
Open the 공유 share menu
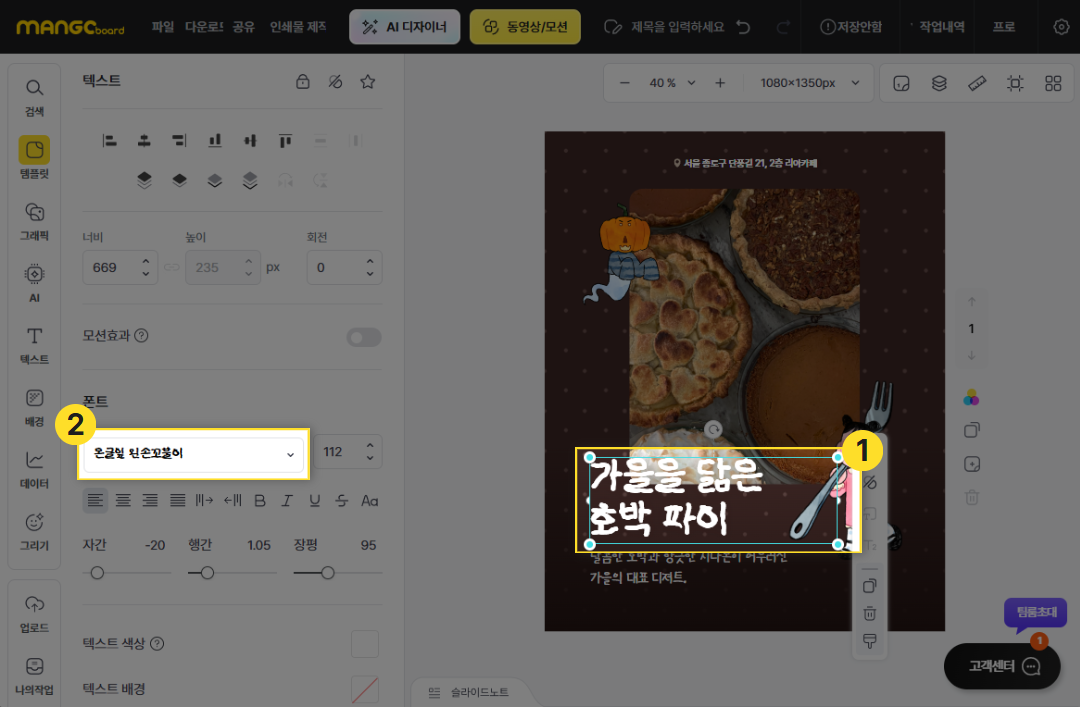(243, 27)
